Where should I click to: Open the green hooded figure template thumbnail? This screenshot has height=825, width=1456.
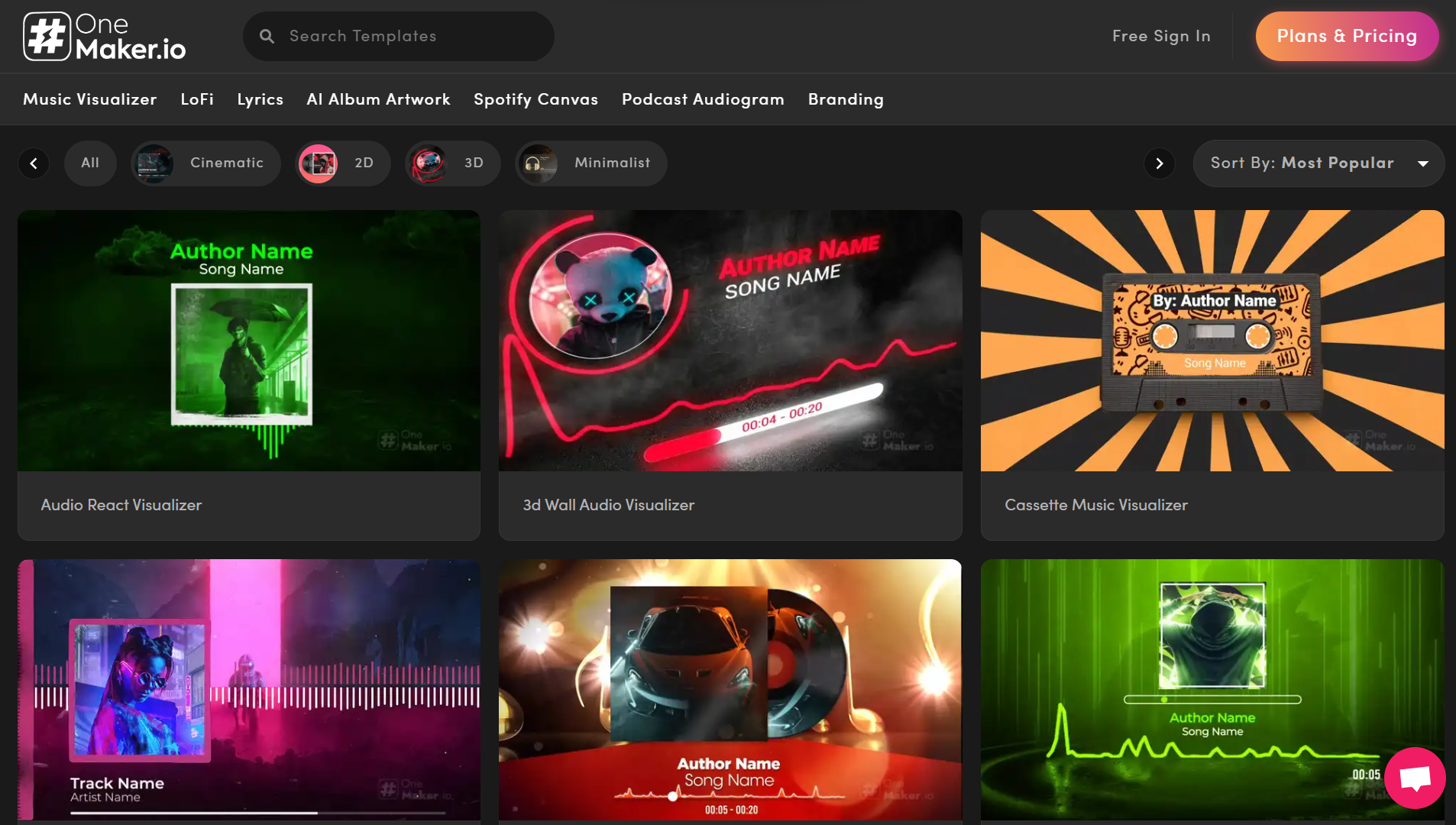[x=1212, y=690]
